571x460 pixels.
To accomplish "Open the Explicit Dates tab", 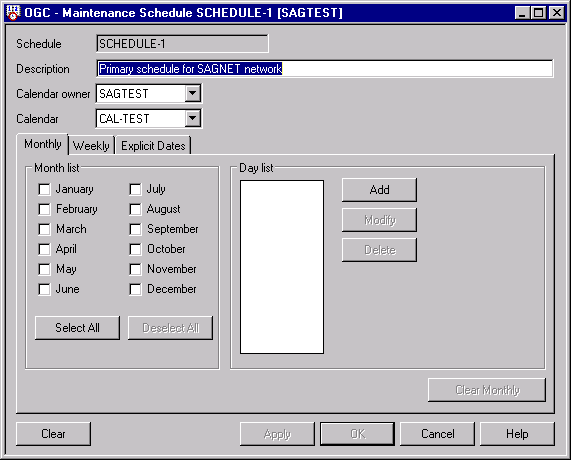I will [x=153, y=146].
